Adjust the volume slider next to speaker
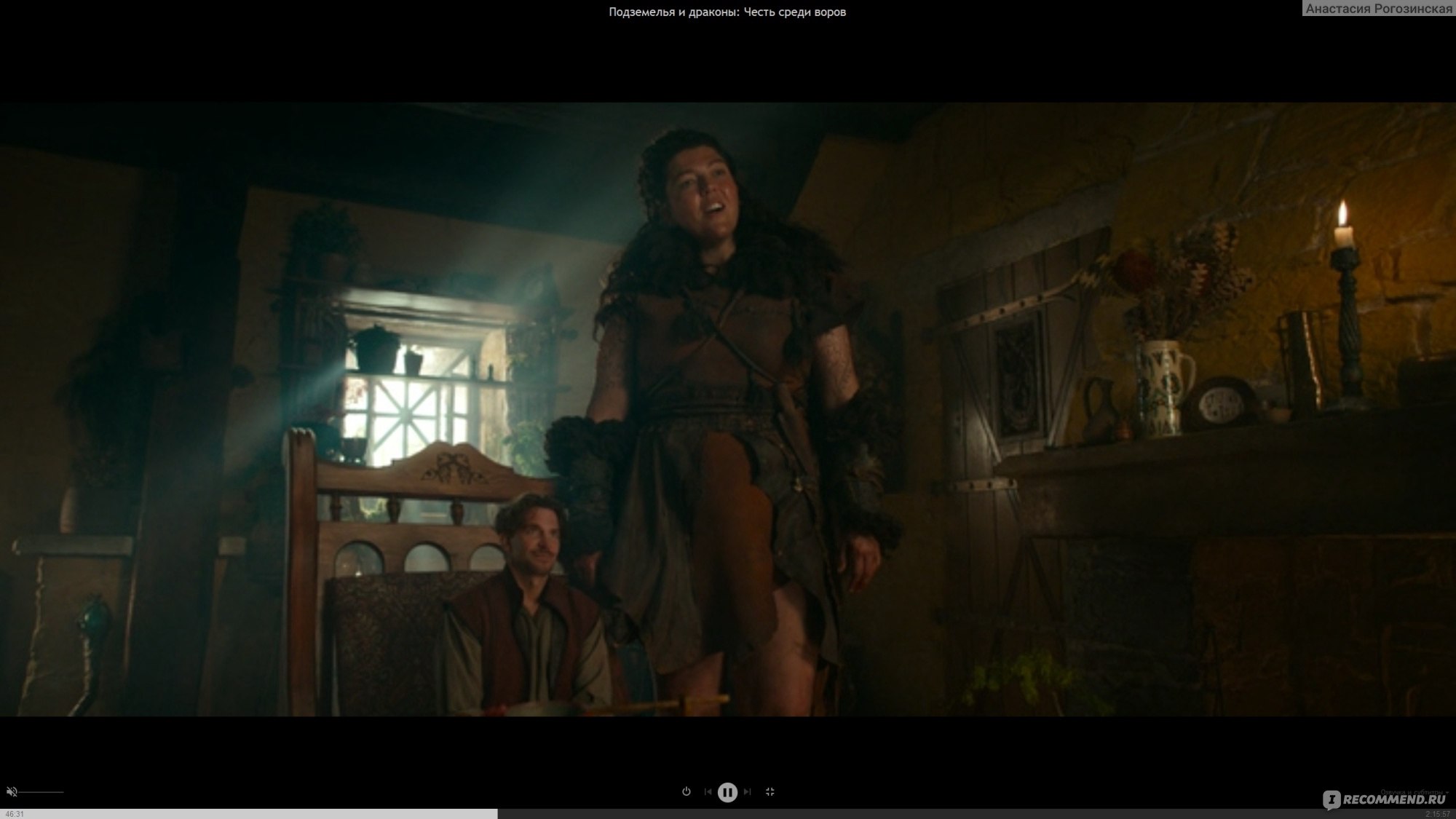1456x819 pixels. [41, 791]
